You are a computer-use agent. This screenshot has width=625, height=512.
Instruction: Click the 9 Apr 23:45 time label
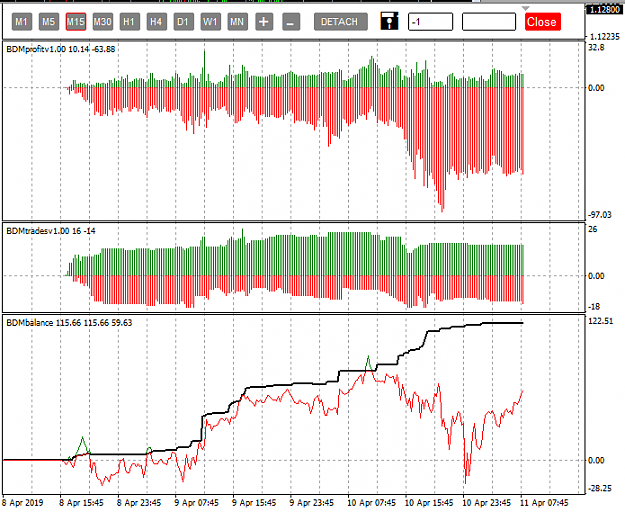(311, 502)
